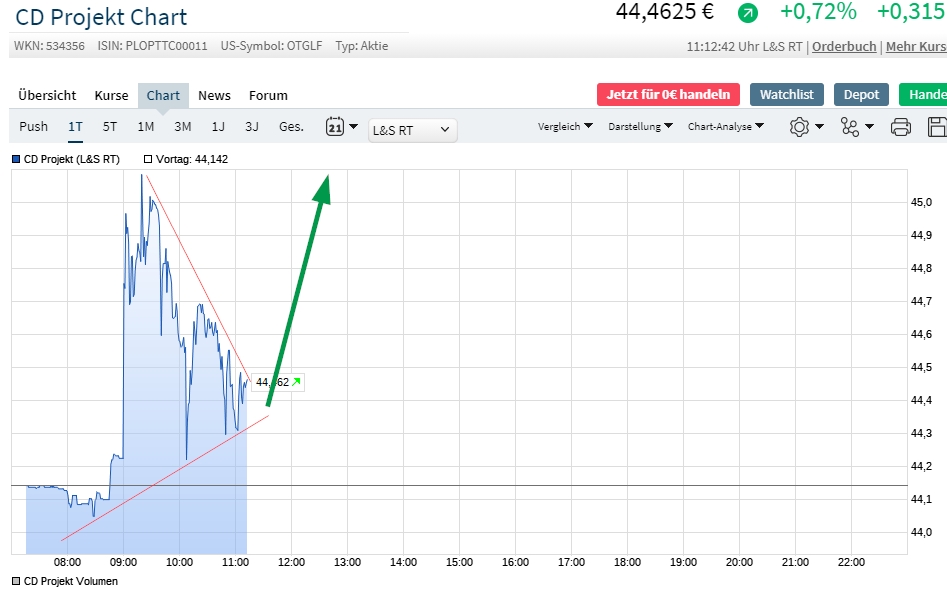This screenshot has width=947, height=589.
Task: Save chart with floppy disk icon
Action: coord(937,127)
